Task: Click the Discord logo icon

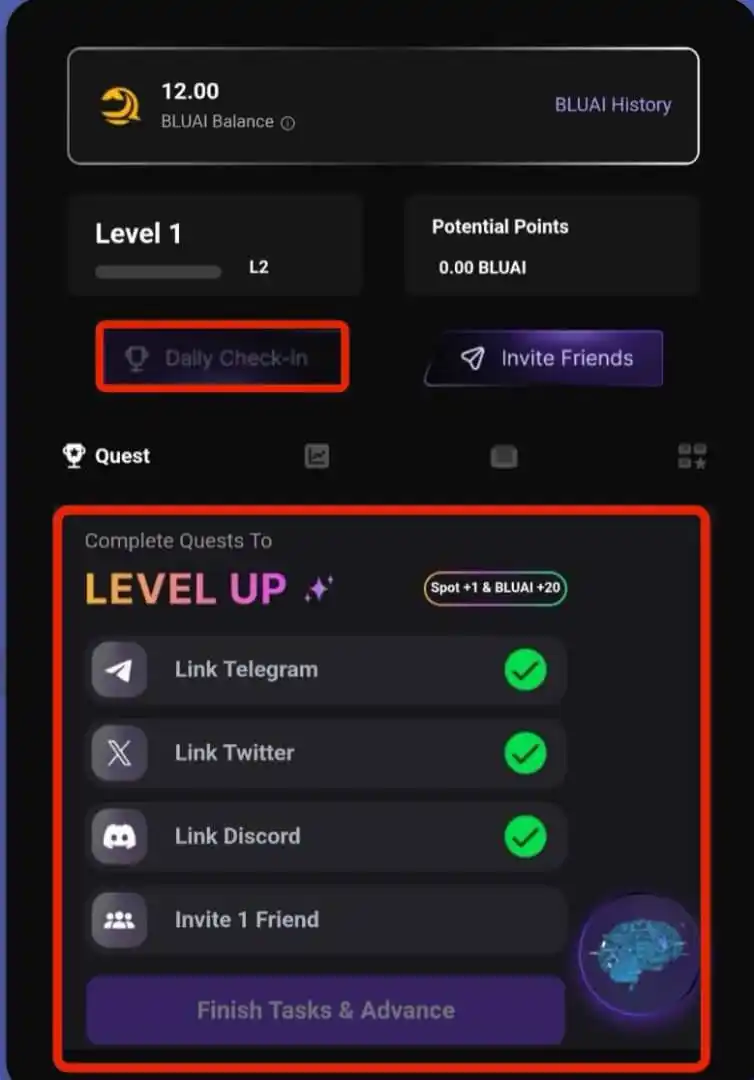Action: 119,836
